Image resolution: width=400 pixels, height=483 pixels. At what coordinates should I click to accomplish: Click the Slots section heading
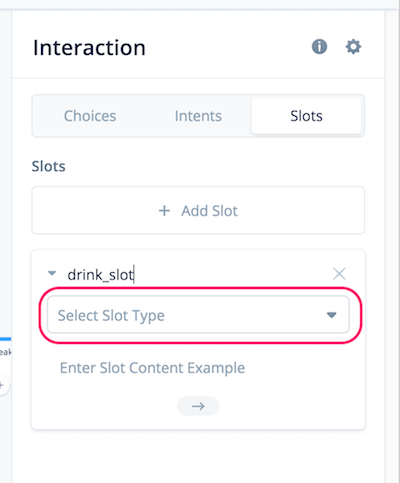click(x=49, y=166)
